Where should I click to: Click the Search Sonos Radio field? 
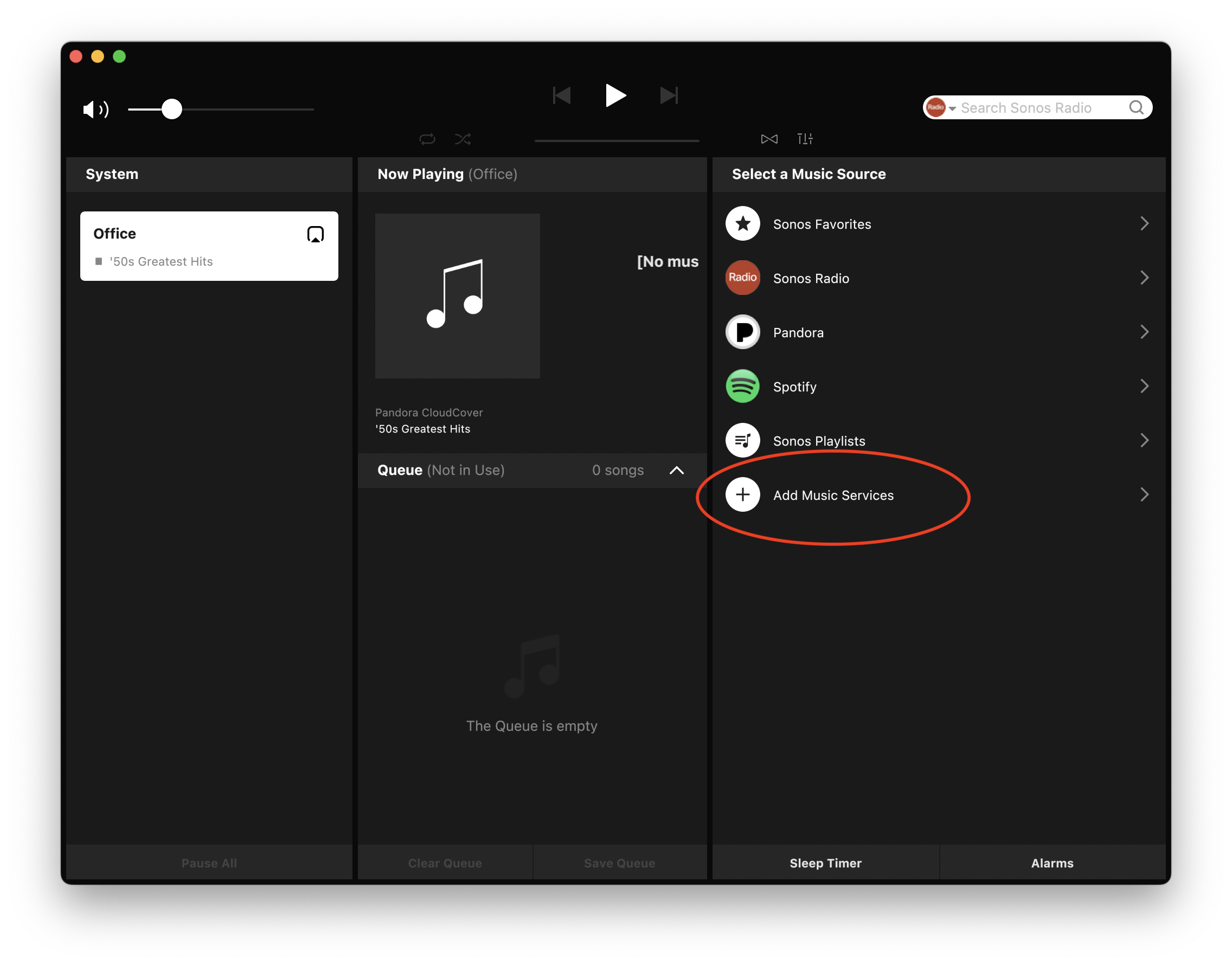coord(1037,108)
